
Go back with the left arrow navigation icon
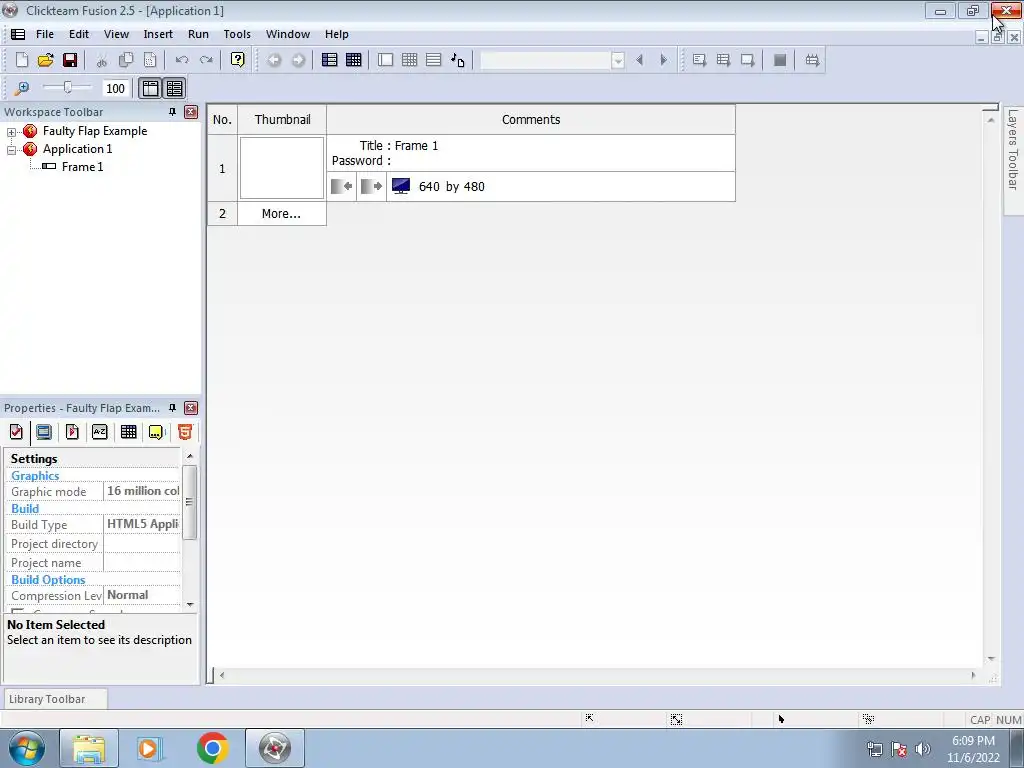[274, 60]
